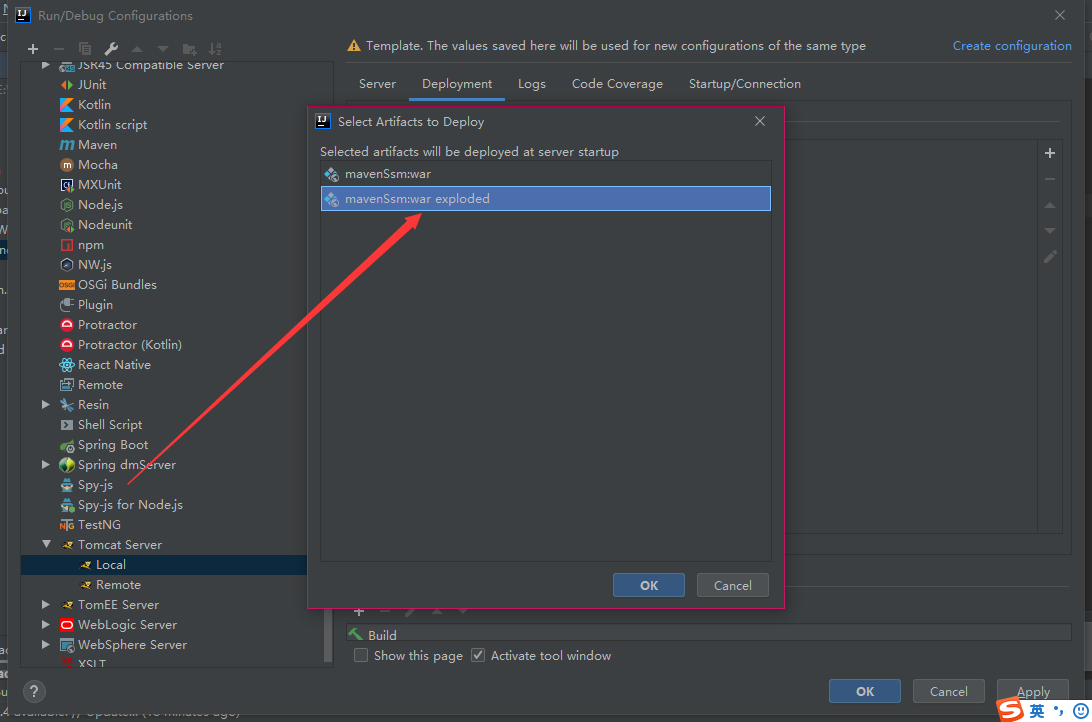Click the sort configurations icon
The image size is (1092, 722).
215,49
